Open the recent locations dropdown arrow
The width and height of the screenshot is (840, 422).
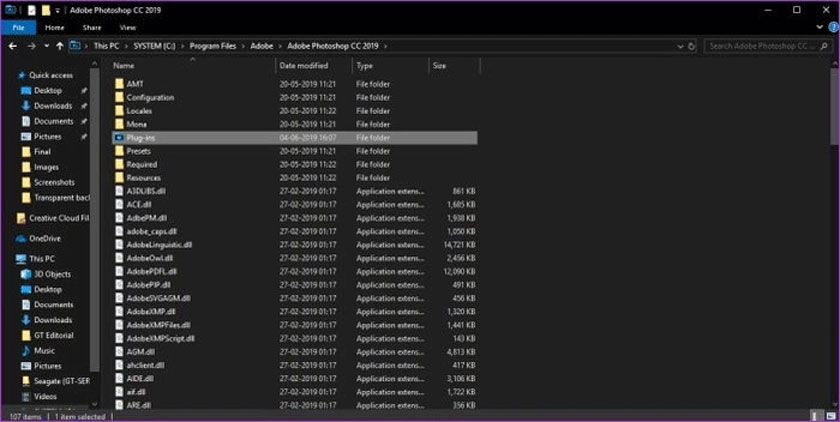click(47, 46)
